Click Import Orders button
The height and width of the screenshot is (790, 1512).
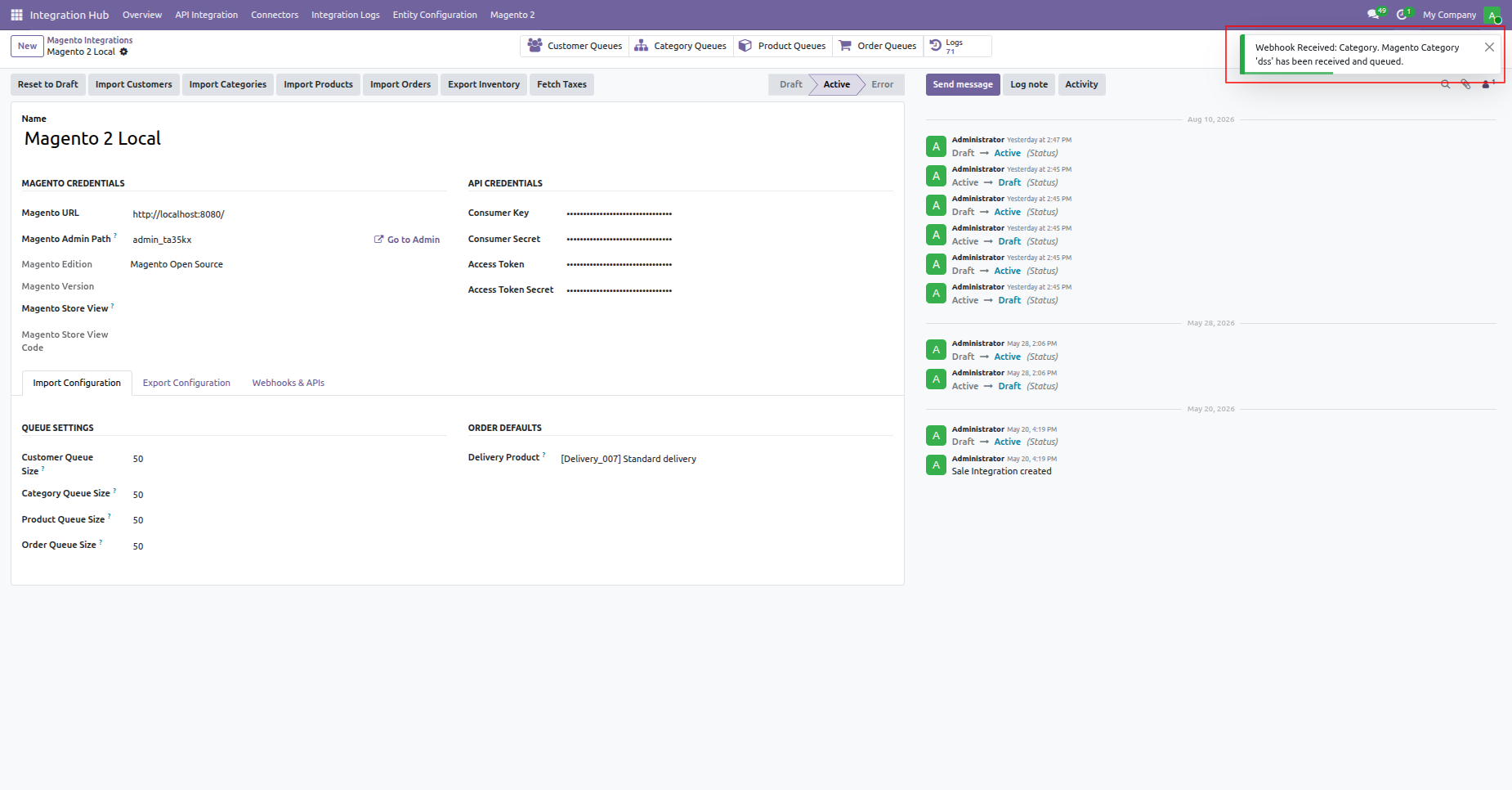pos(400,84)
